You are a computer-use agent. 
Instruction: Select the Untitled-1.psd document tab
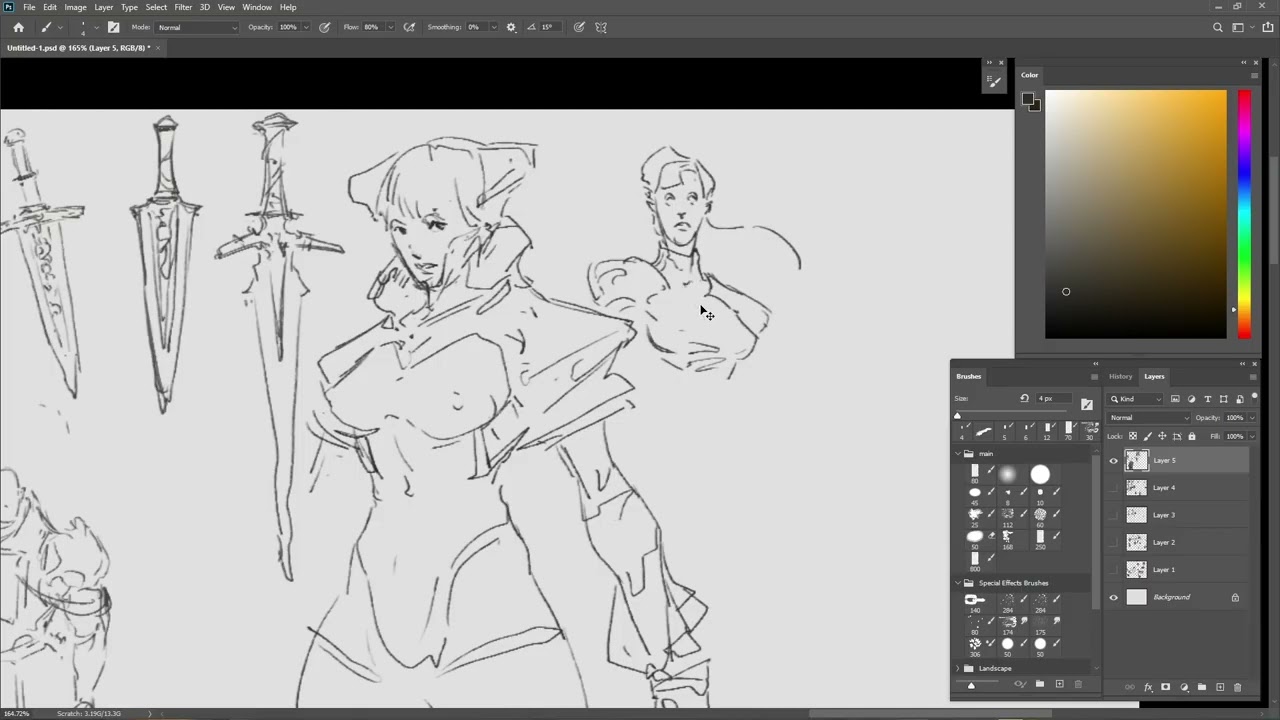[78, 48]
